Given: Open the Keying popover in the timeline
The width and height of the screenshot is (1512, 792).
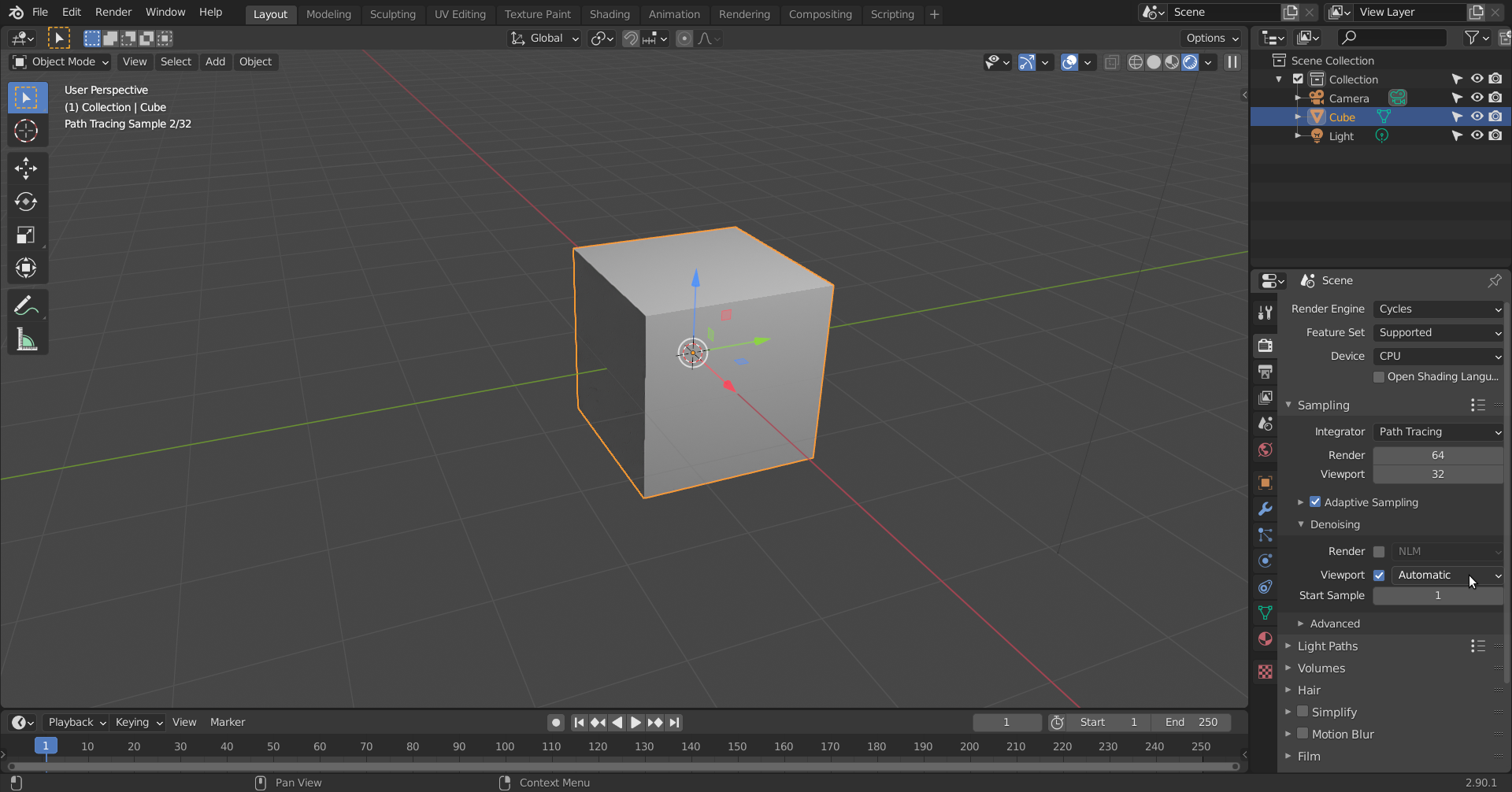Looking at the screenshot, I should pos(139,723).
